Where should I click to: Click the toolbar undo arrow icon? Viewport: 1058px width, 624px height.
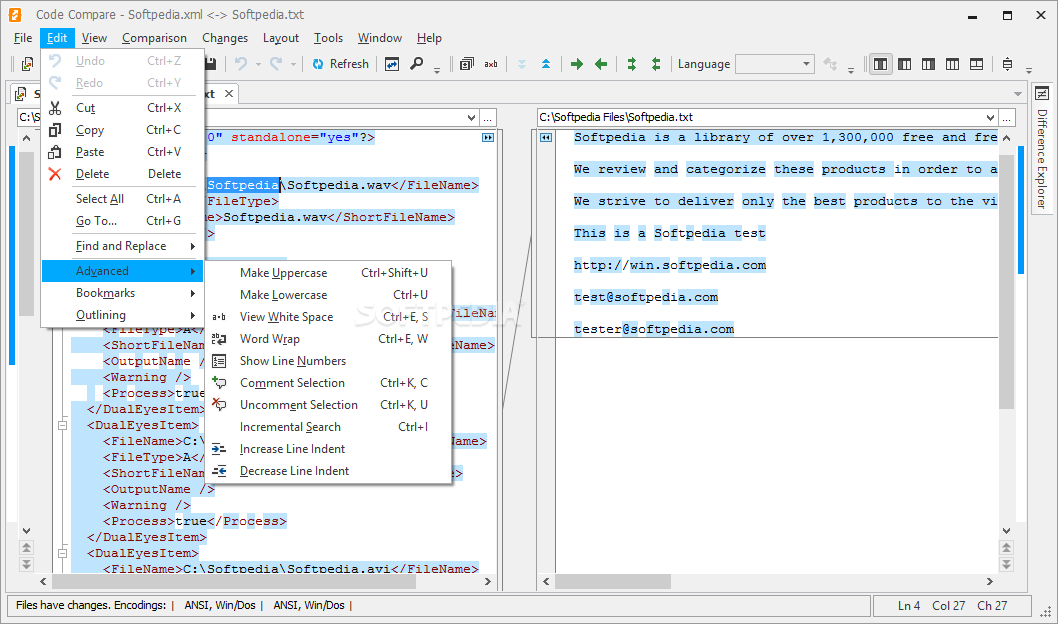point(241,64)
